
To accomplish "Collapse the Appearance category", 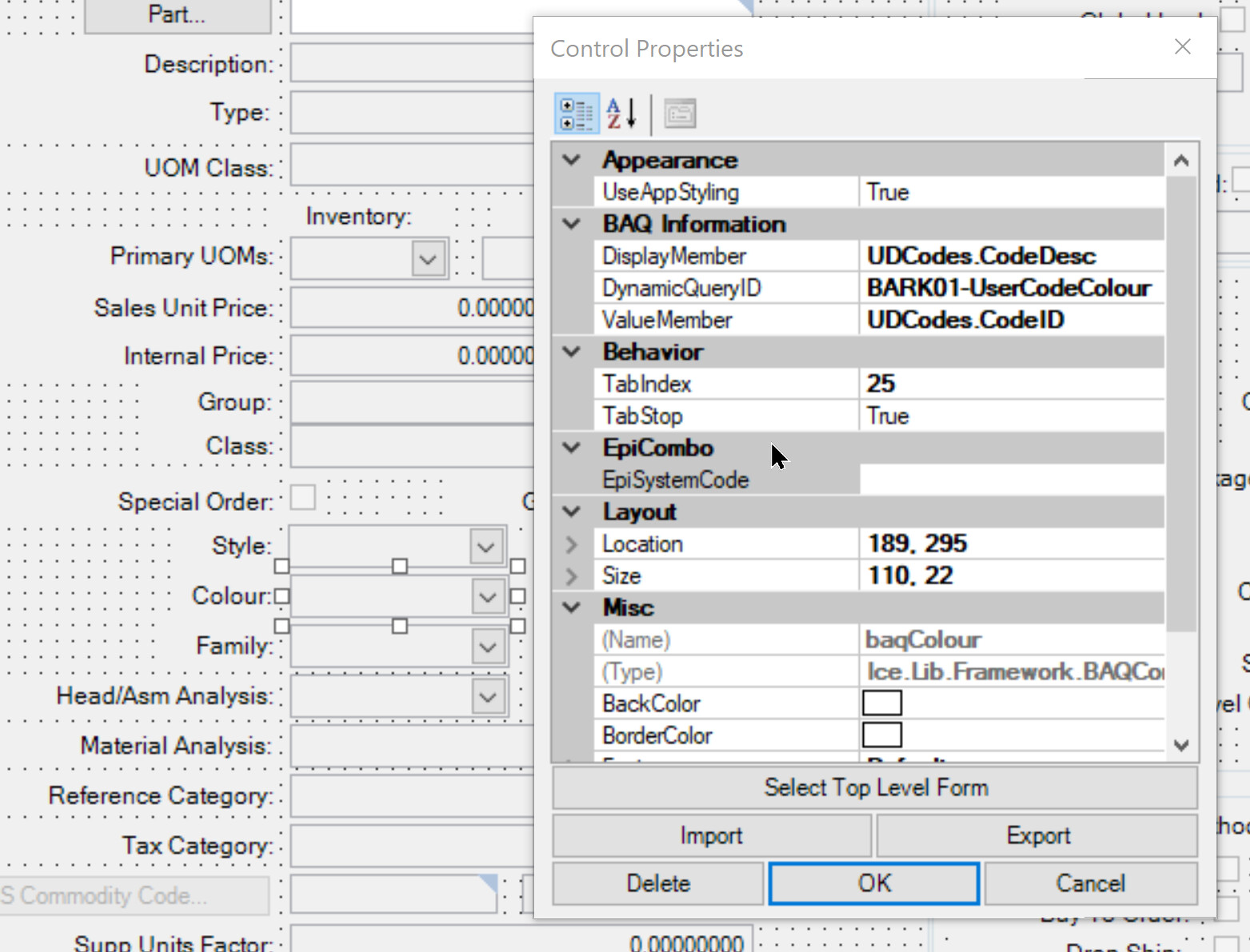I will [571, 159].
